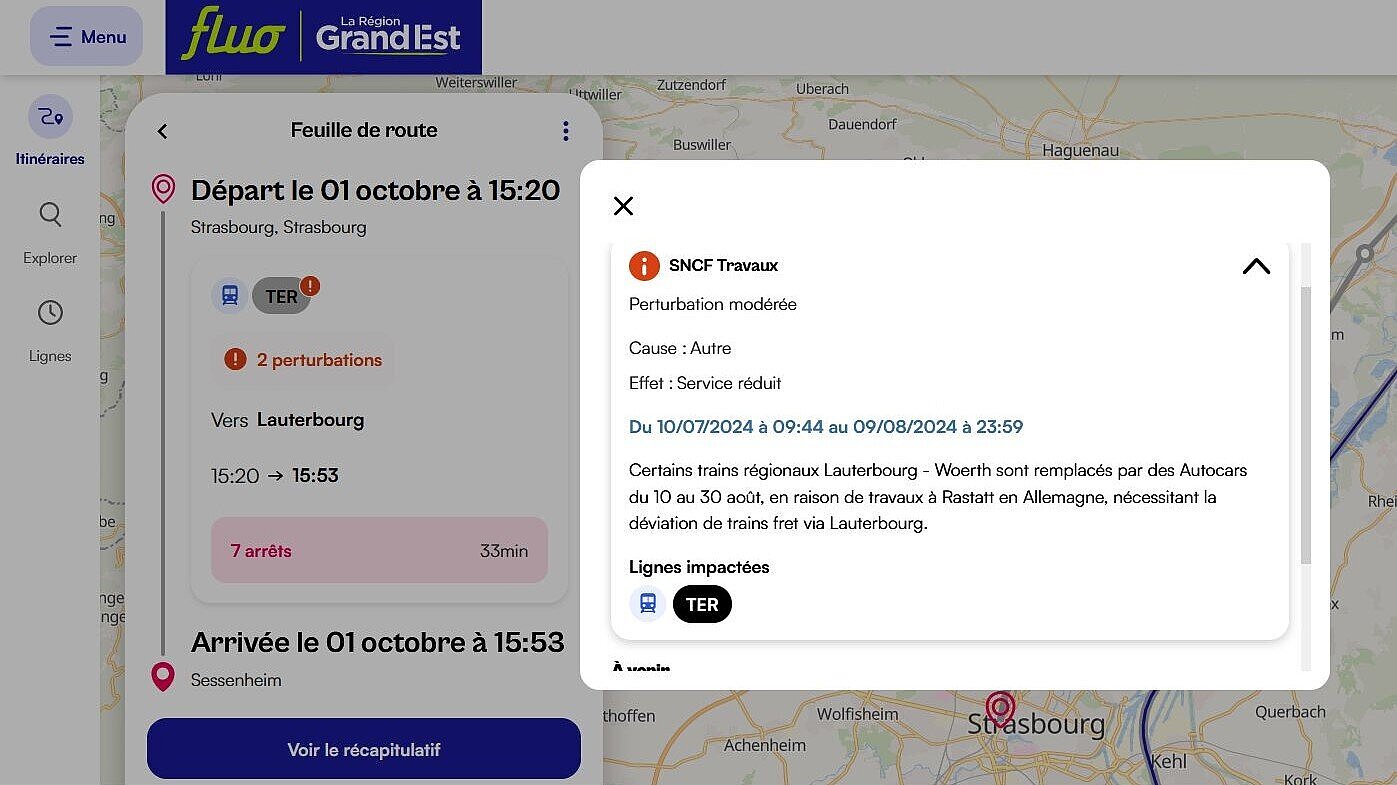The height and width of the screenshot is (785, 1397).
Task: Click the Strasbourg map pin marker
Action: 1000,709
